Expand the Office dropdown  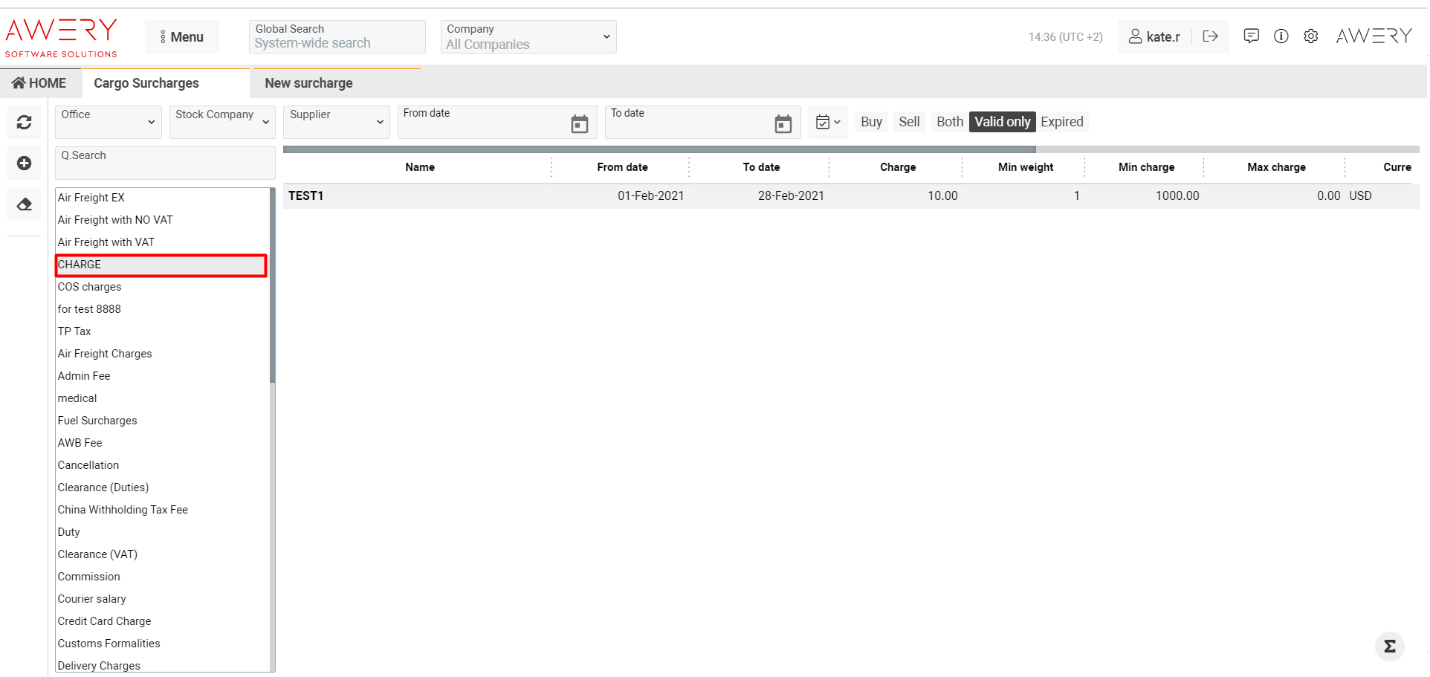[108, 122]
